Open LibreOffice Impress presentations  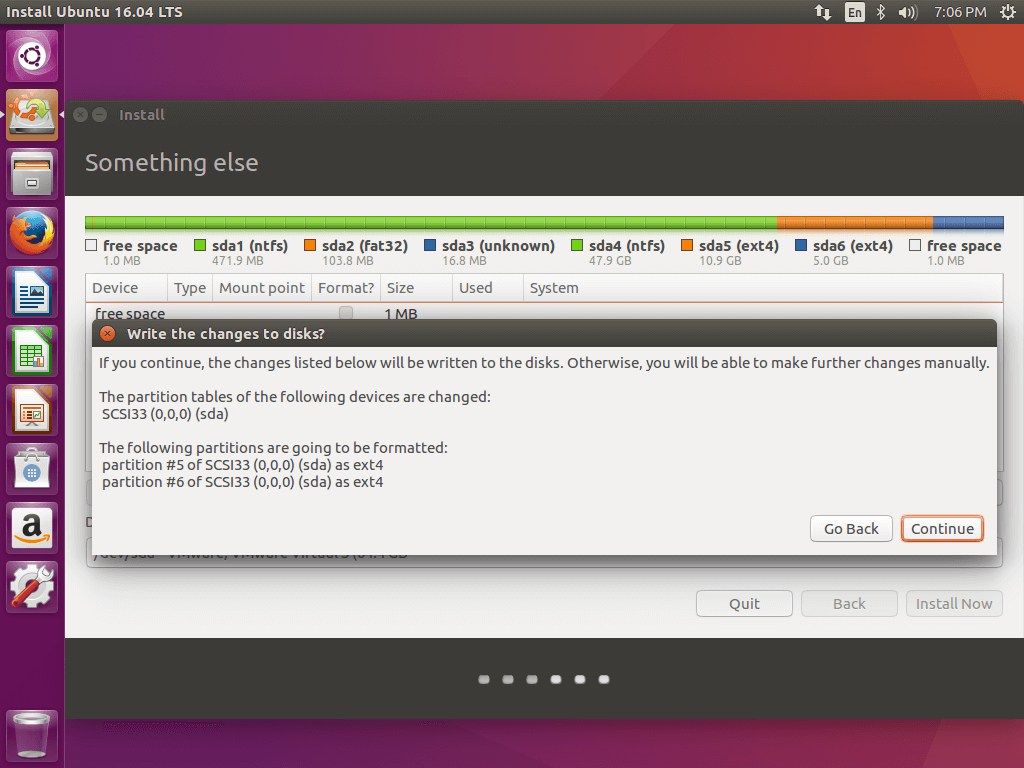(32, 410)
